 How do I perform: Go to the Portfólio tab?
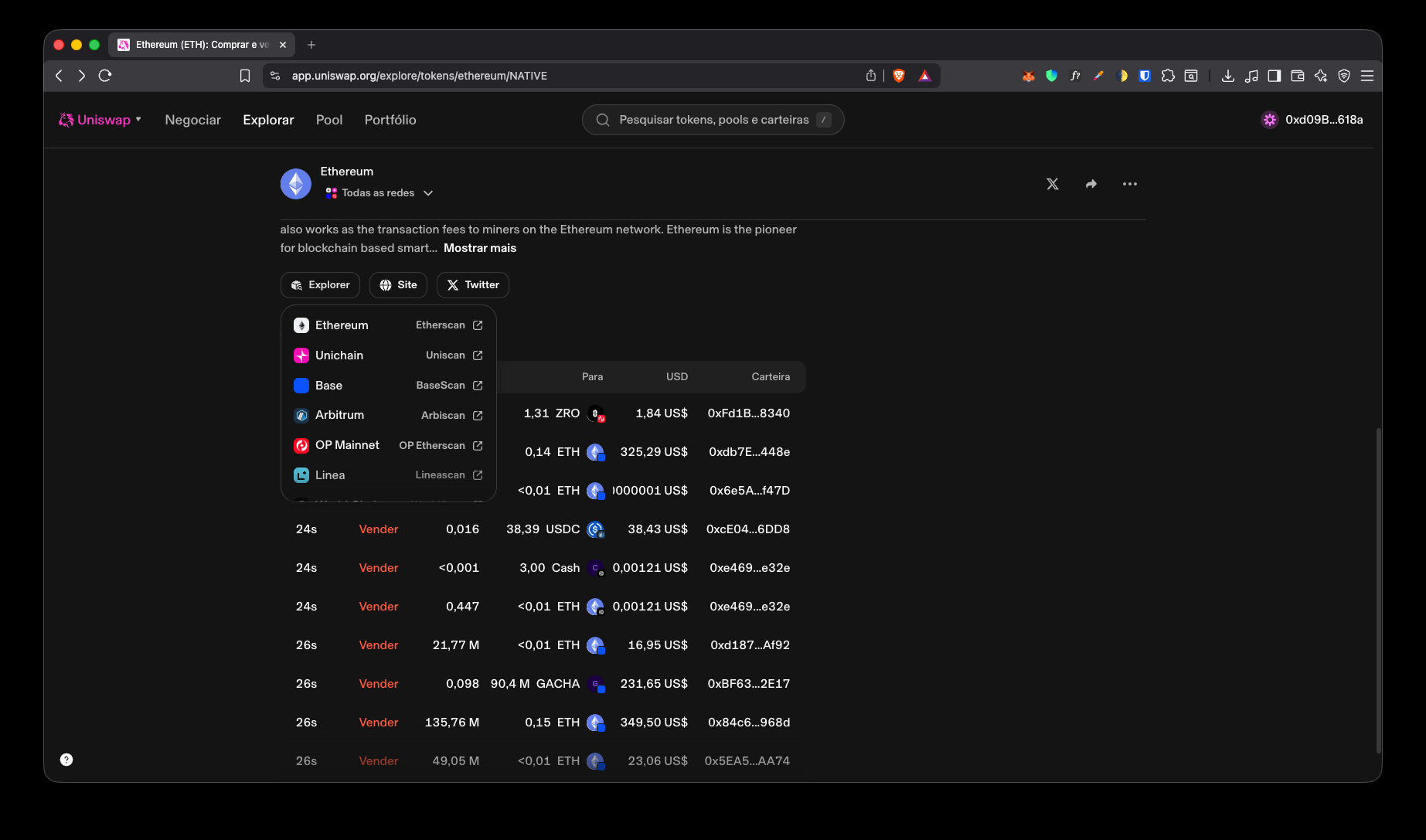390,120
